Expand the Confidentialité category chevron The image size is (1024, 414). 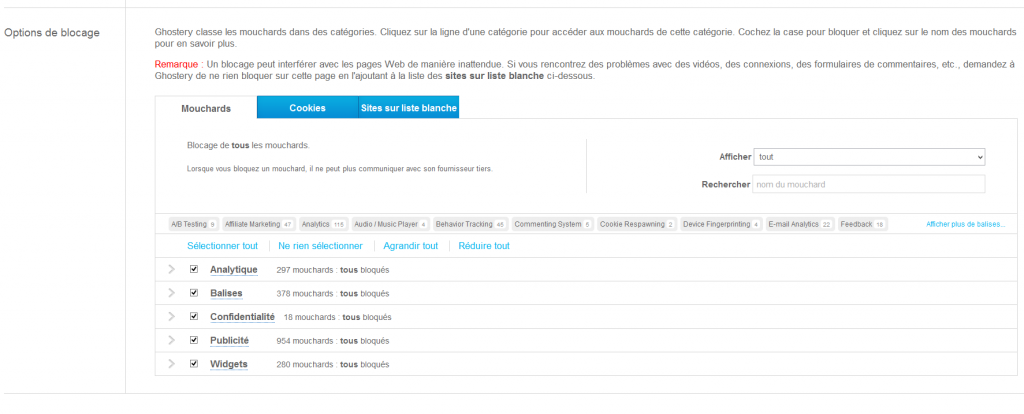[172, 316]
